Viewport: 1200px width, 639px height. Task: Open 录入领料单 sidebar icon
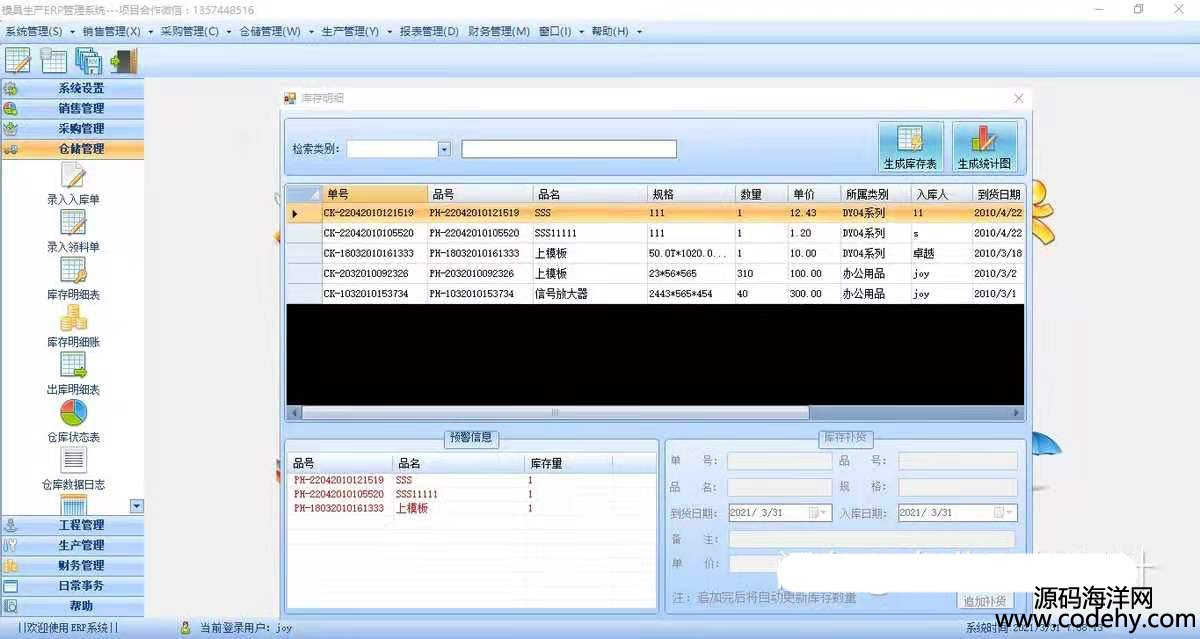(73, 223)
